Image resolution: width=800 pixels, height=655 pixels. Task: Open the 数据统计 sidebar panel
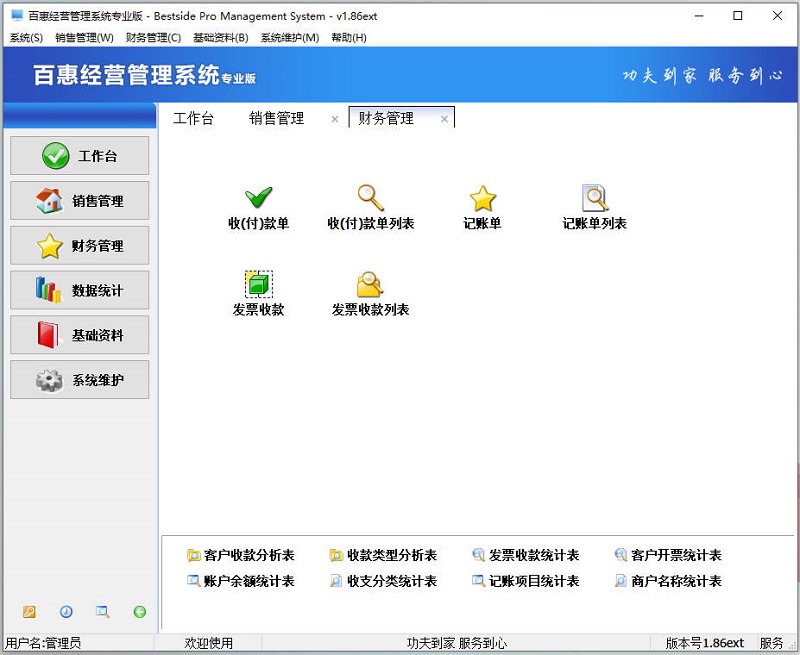[79, 290]
